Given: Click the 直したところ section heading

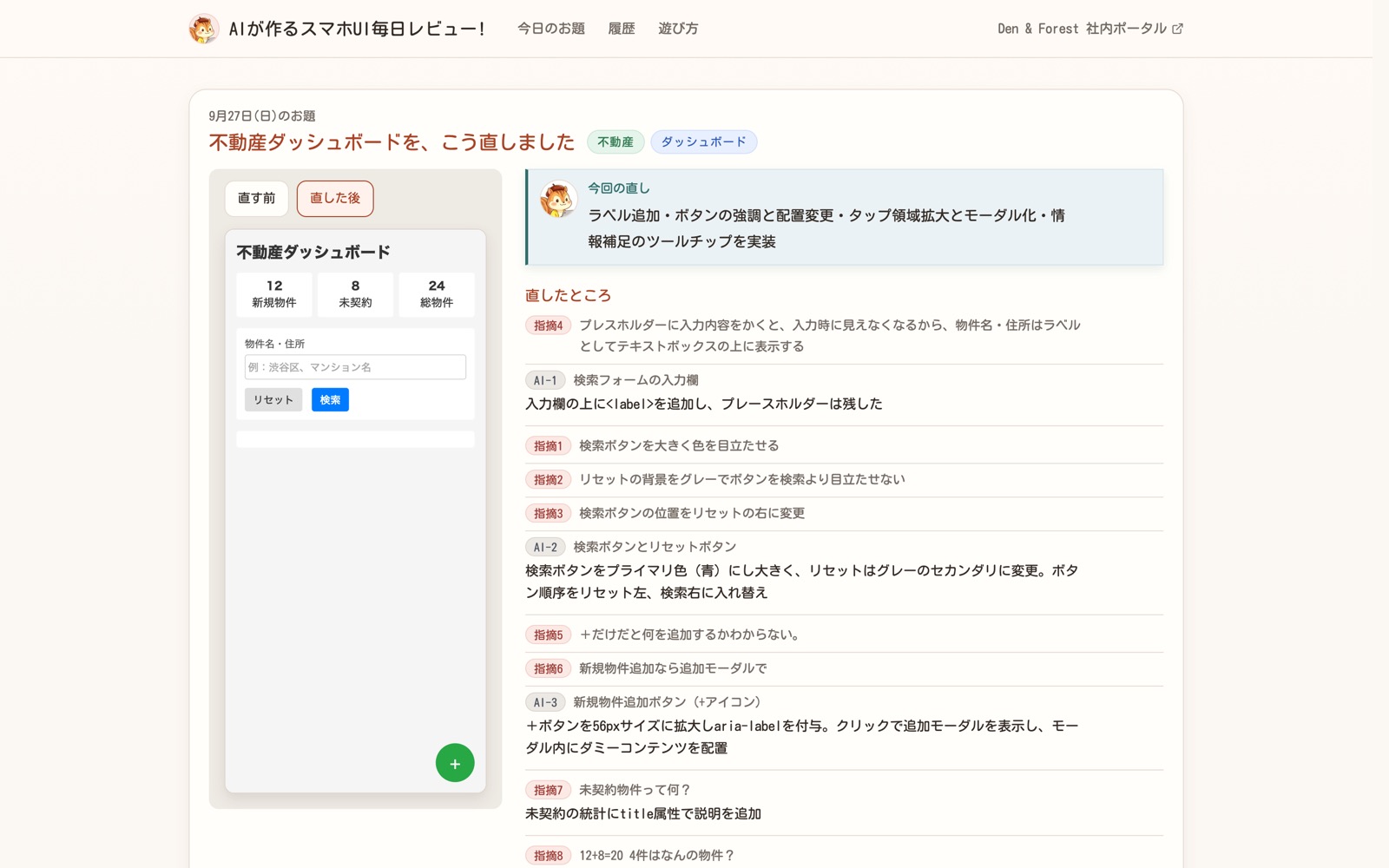Looking at the screenshot, I should tap(568, 295).
